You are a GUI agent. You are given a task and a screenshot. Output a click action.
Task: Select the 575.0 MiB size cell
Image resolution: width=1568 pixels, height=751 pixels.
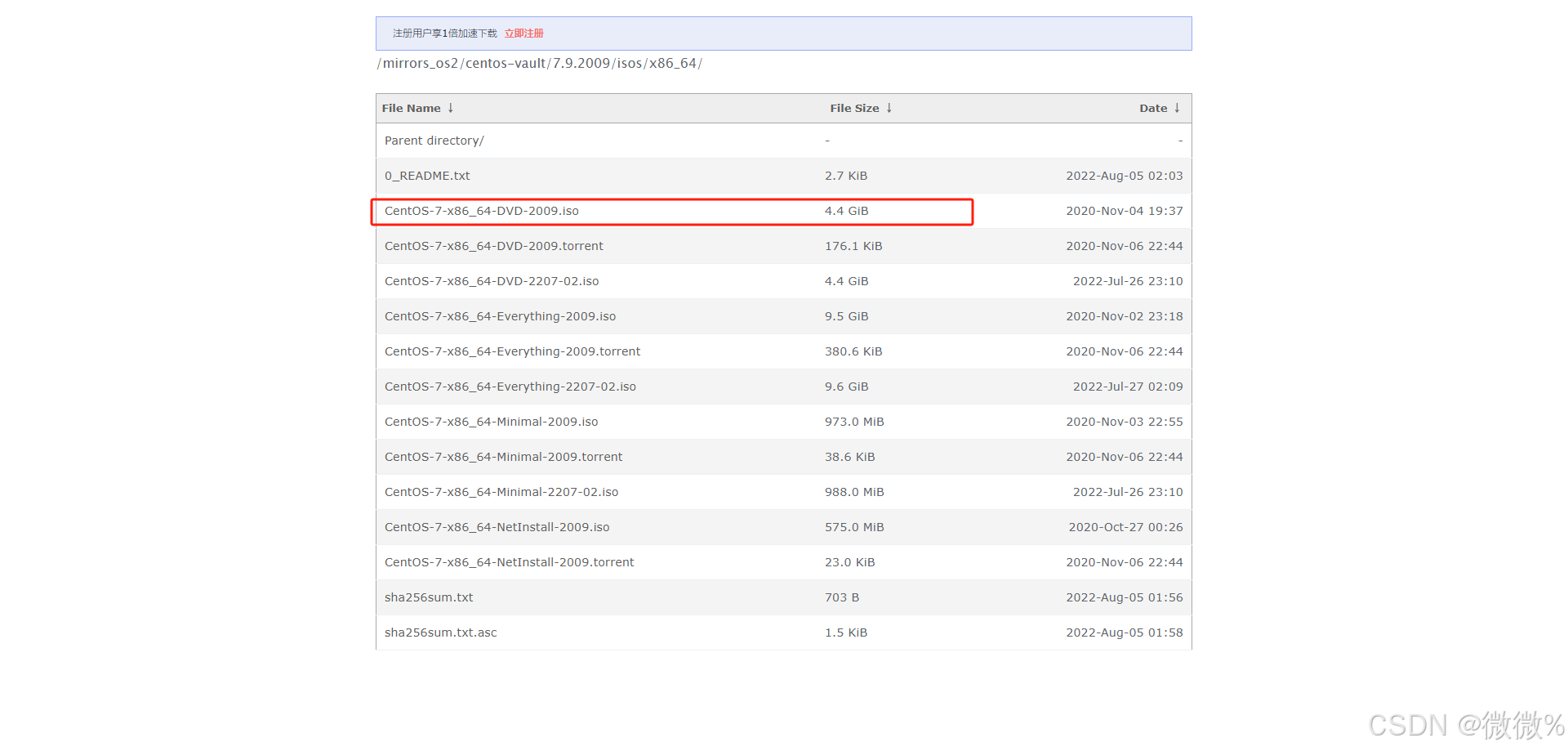[854, 527]
